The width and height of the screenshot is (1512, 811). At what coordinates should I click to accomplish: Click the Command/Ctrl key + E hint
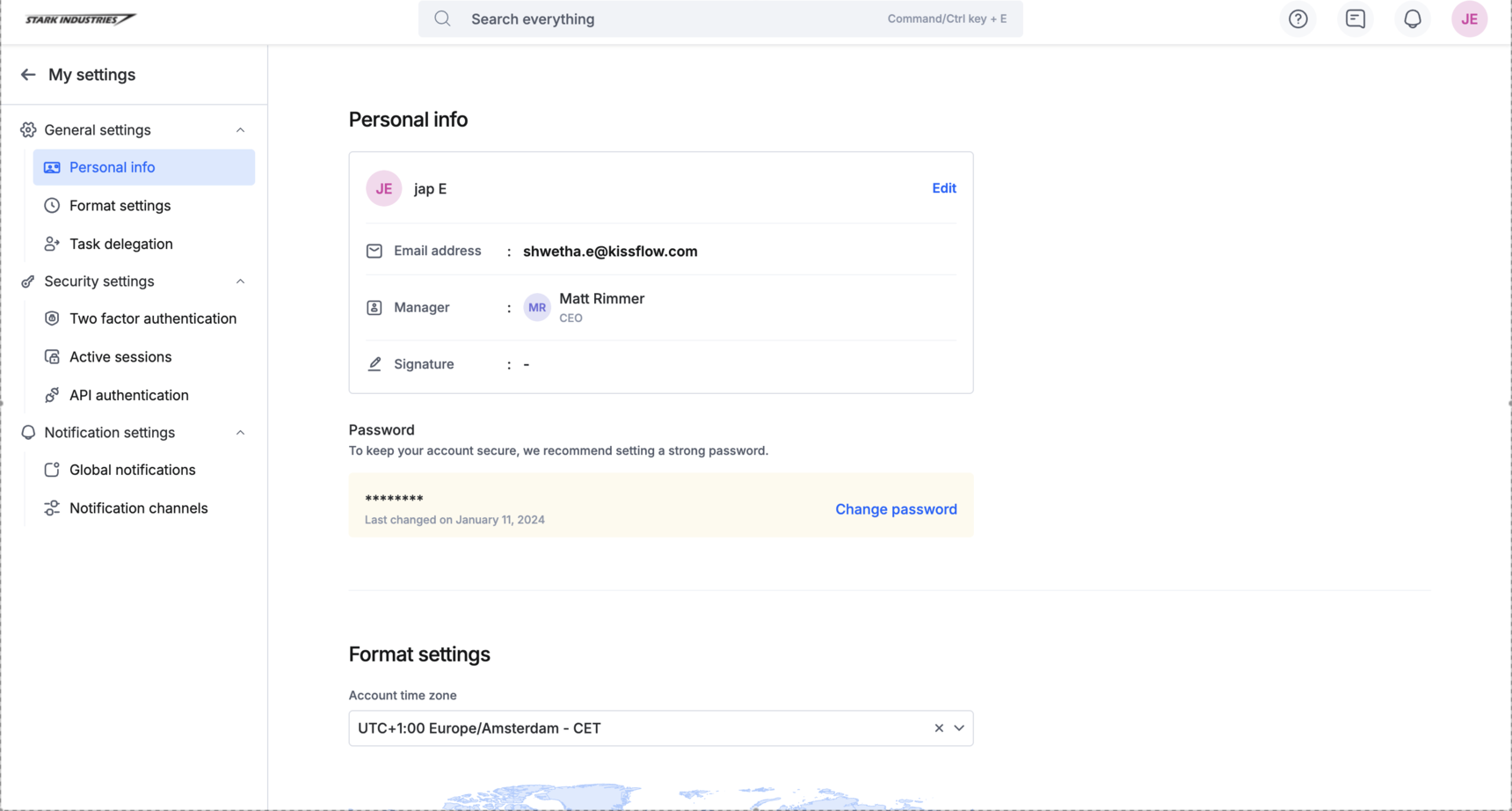click(x=947, y=18)
